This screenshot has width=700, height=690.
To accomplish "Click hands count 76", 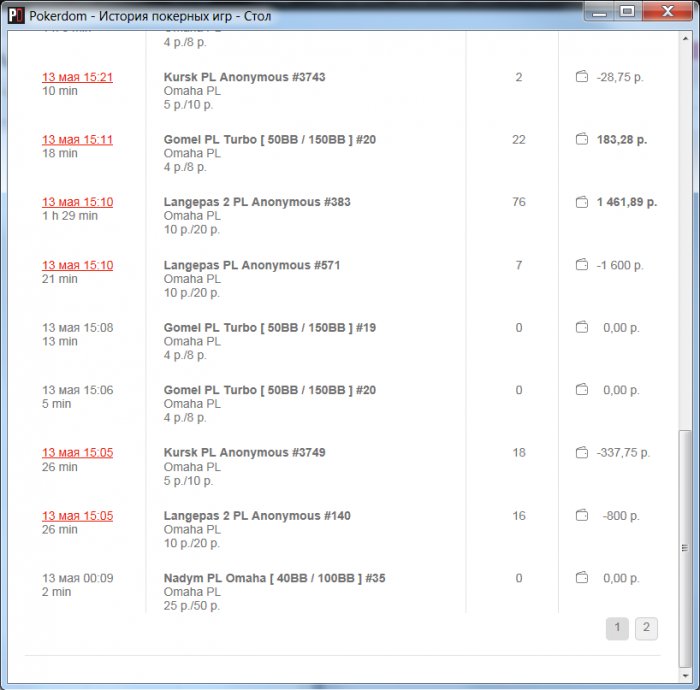I will pyautogui.click(x=519, y=202).
